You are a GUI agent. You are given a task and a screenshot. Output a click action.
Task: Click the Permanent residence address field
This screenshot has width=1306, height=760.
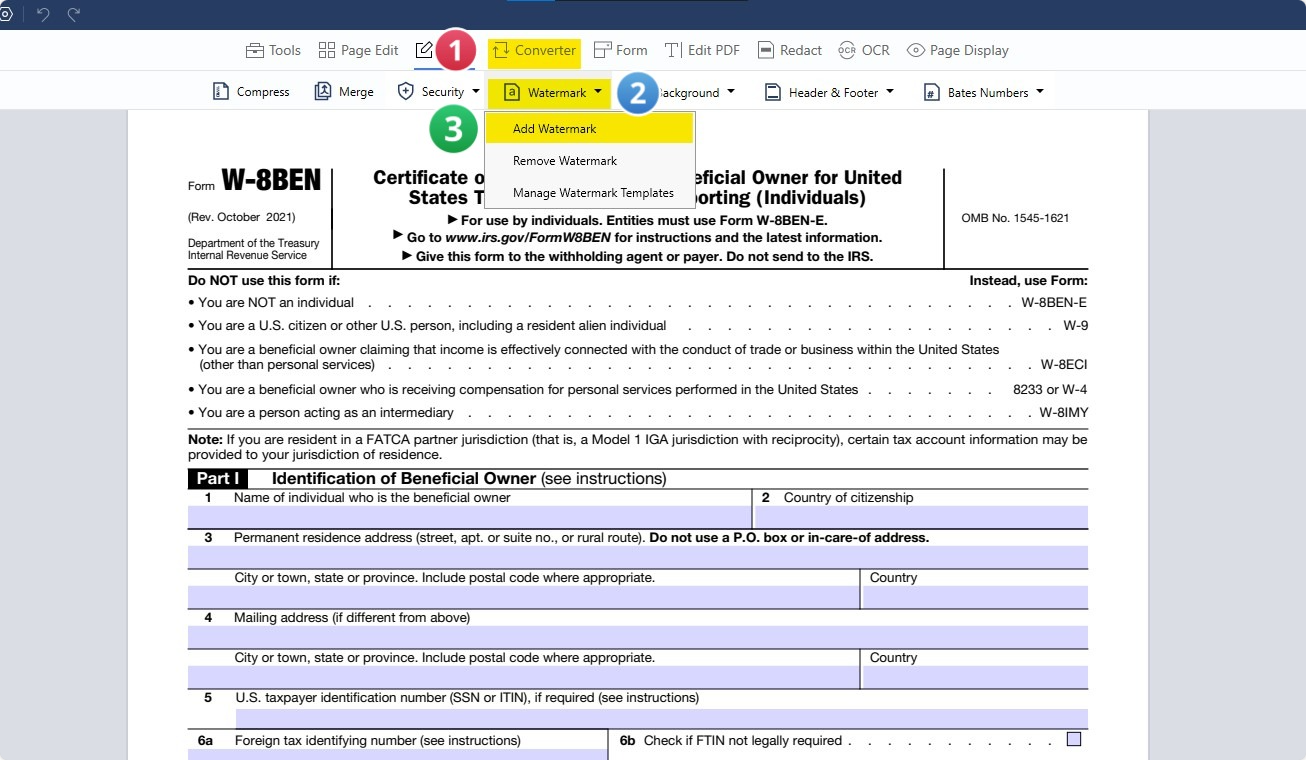[638, 557]
